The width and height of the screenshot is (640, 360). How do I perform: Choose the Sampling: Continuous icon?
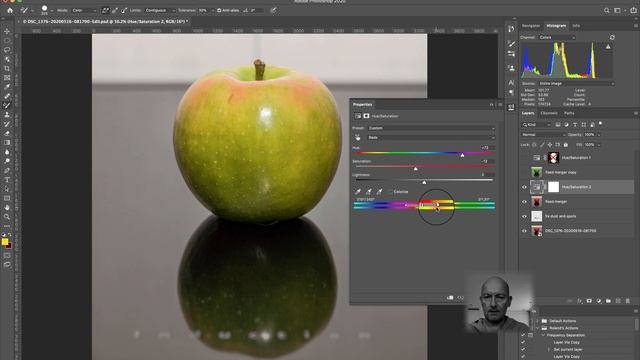[x=105, y=10]
